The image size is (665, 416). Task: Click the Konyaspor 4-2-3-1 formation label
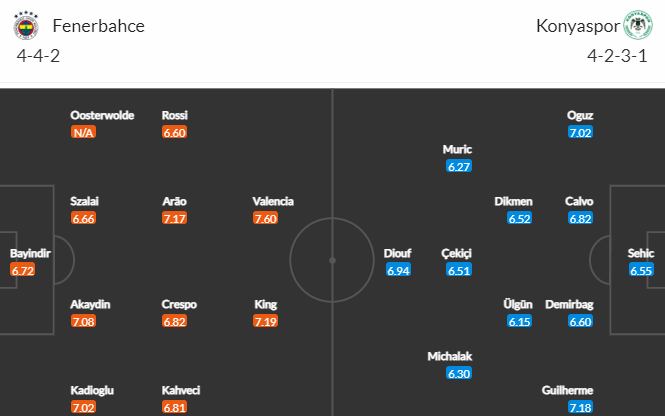coord(617,56)
